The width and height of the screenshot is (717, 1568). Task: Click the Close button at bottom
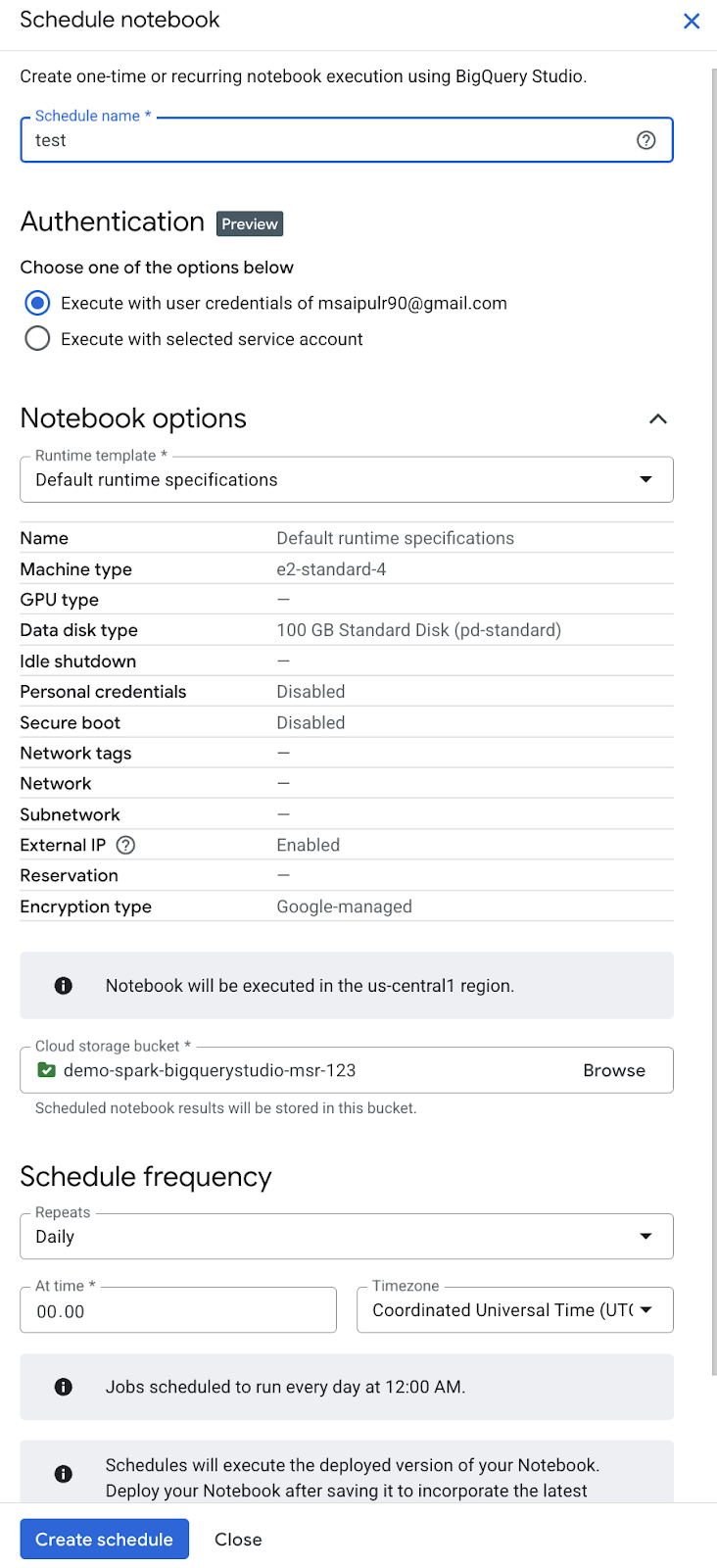[238, 1540]
